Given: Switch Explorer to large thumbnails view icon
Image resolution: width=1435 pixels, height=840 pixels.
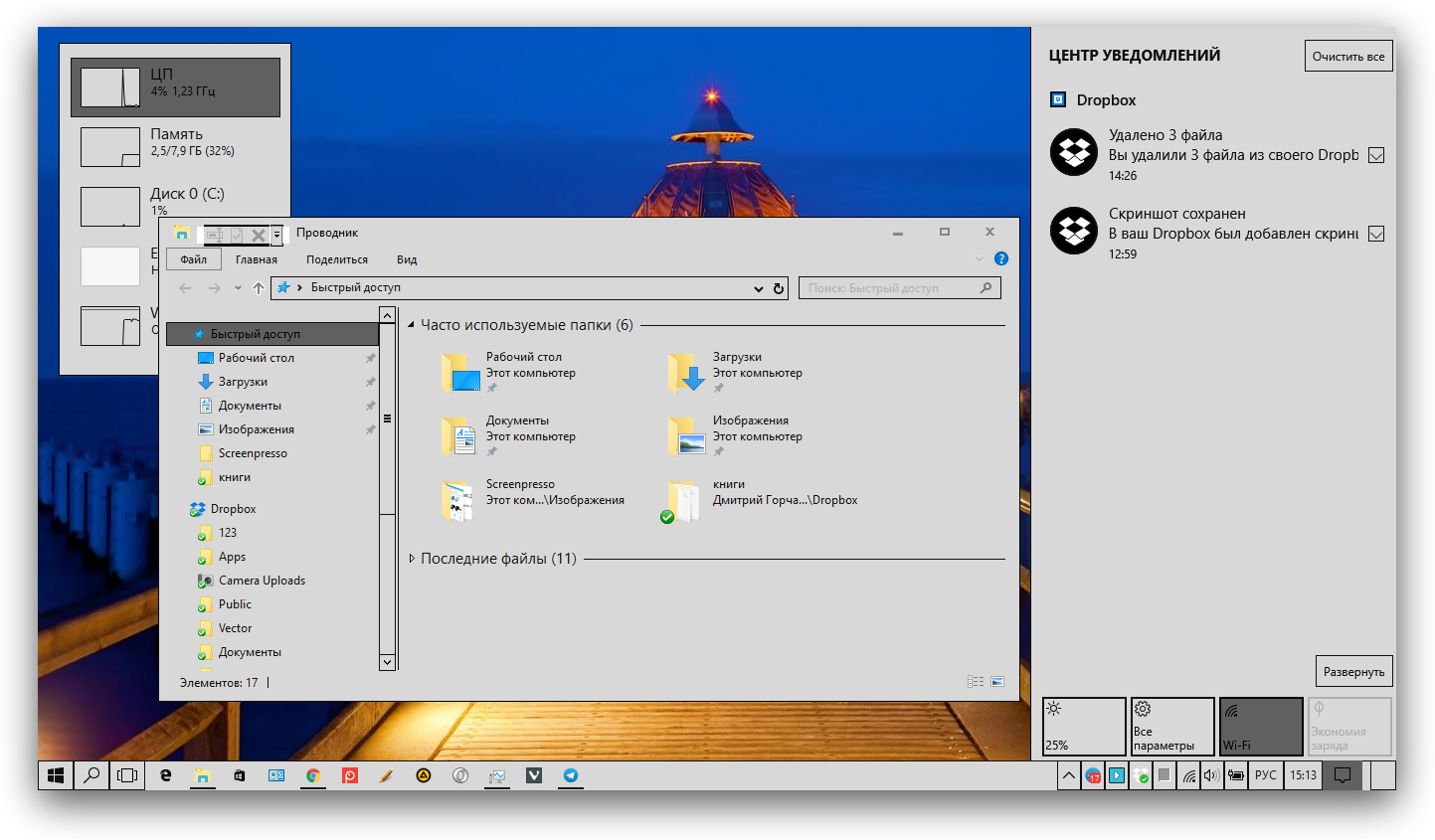Looking at the screenshot, I should [x=997, y=682].
